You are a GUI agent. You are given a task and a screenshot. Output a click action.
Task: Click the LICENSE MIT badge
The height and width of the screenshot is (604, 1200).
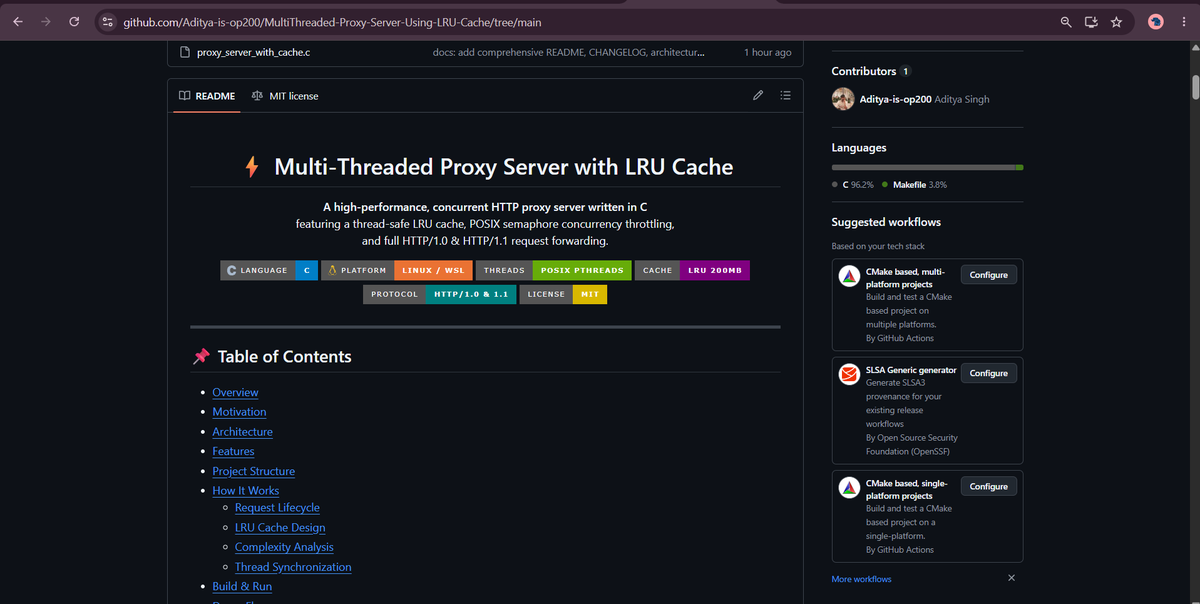[x=563, y=294]
